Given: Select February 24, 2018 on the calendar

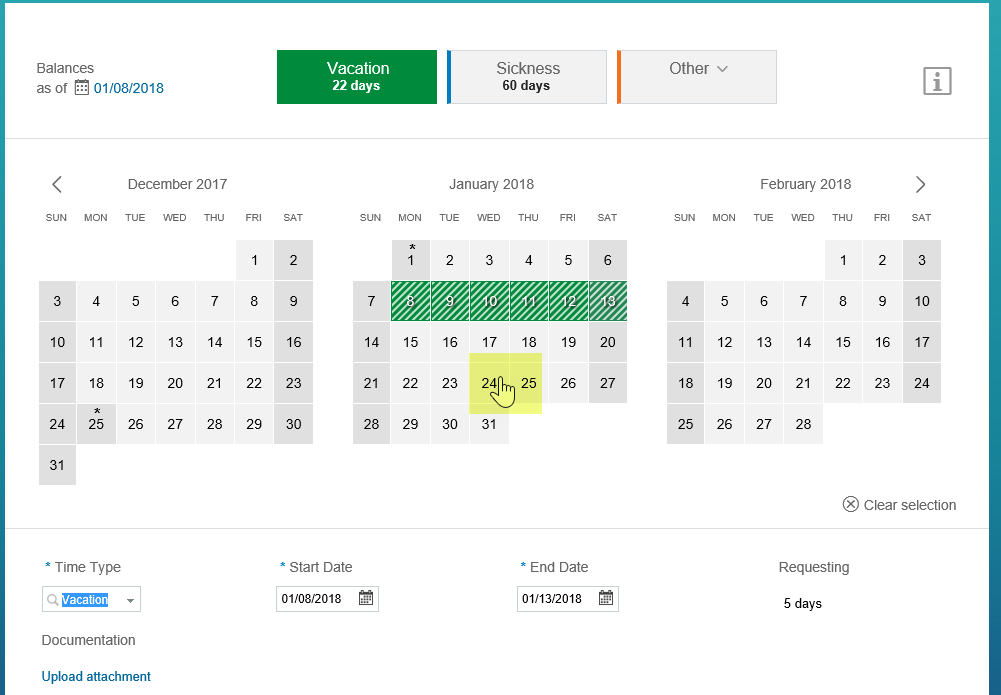Looking at the screenshot, I should [x=922, y=383].
